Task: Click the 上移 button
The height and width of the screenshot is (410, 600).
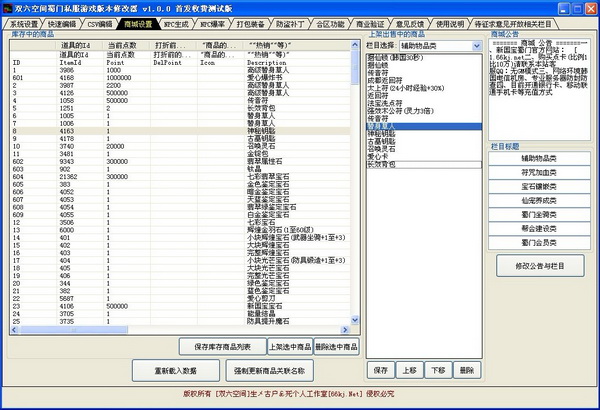Action: click(x=408, y=370)
